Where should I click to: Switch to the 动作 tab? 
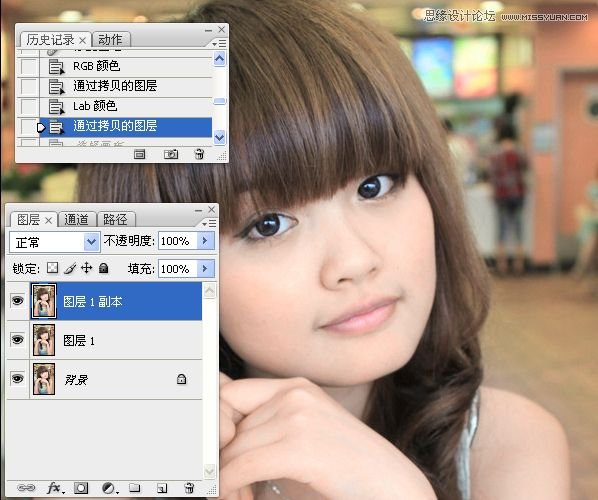click(x=111, y=40)
